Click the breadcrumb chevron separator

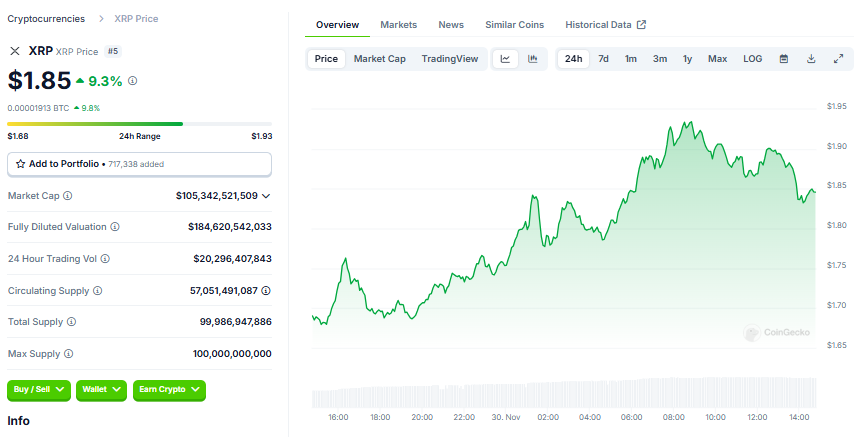click(x=101, y=19)
